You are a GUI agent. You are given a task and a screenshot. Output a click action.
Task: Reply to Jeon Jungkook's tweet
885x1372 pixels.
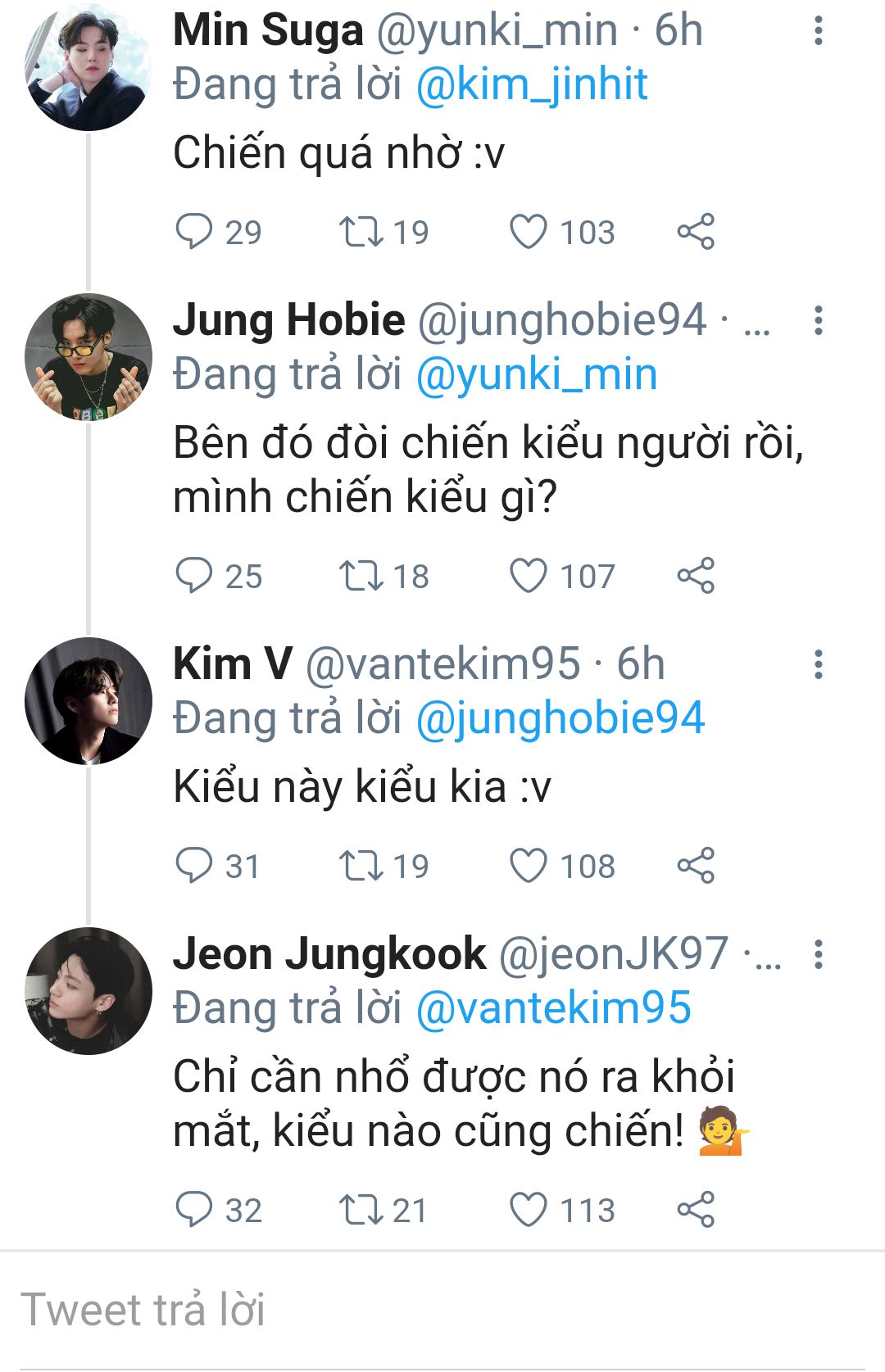pos(194,1210)
